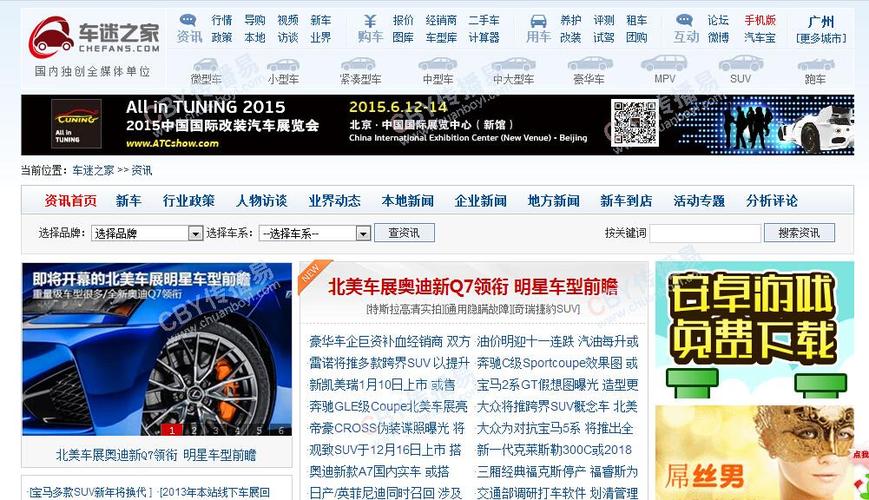Open the 宝马多款SUV新年将换代 link

90,492
